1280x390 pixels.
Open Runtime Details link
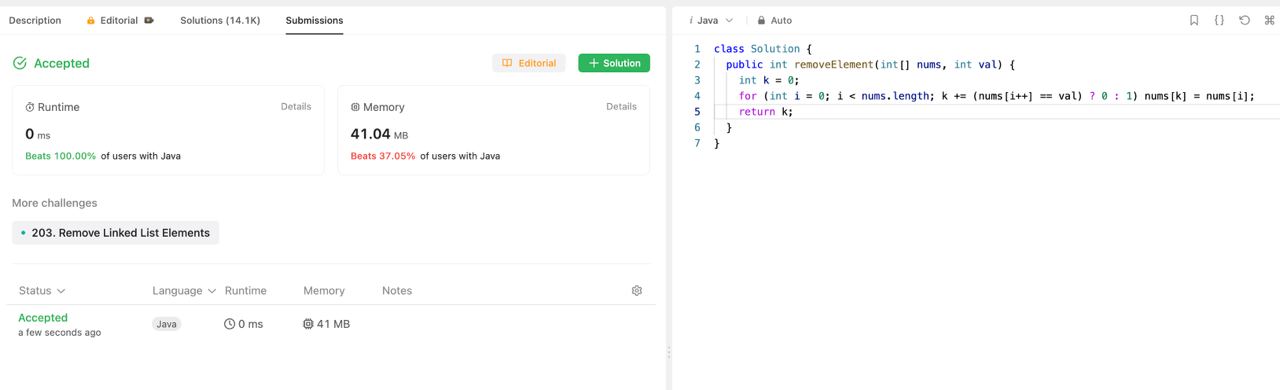click(296, 106)
